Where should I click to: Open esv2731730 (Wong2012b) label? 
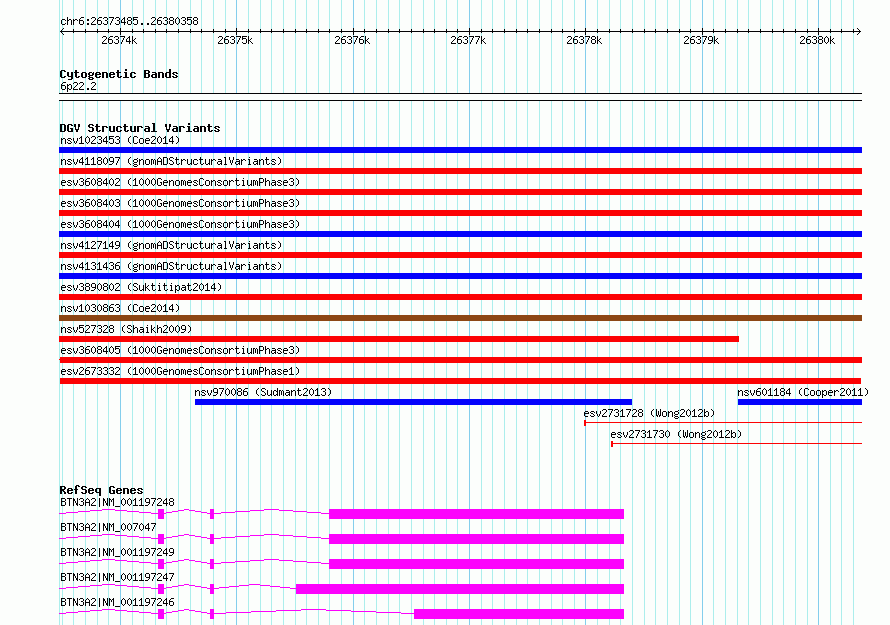click(x=676, y=434)
